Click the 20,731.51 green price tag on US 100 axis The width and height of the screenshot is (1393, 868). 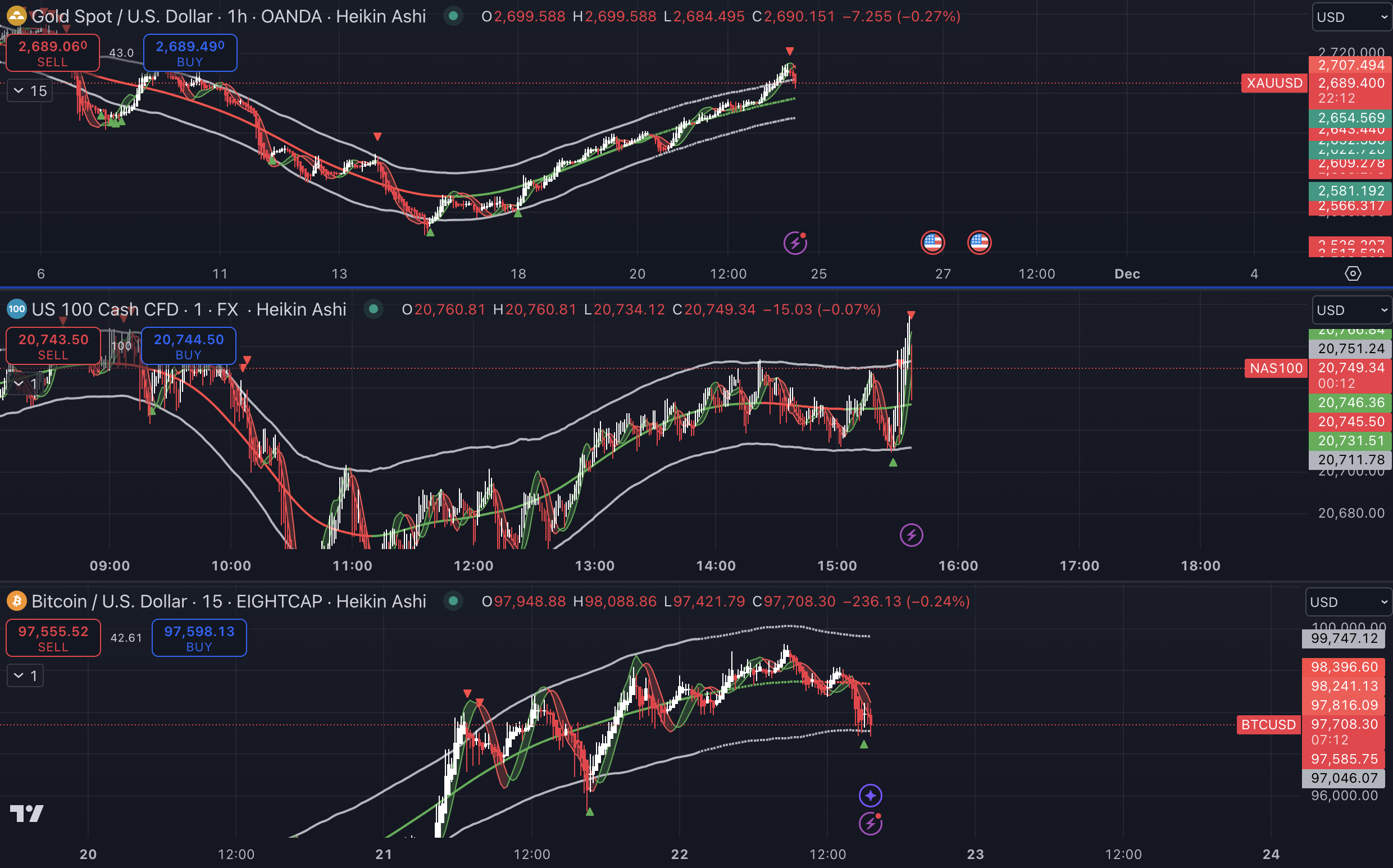[x=1350, y=441]
